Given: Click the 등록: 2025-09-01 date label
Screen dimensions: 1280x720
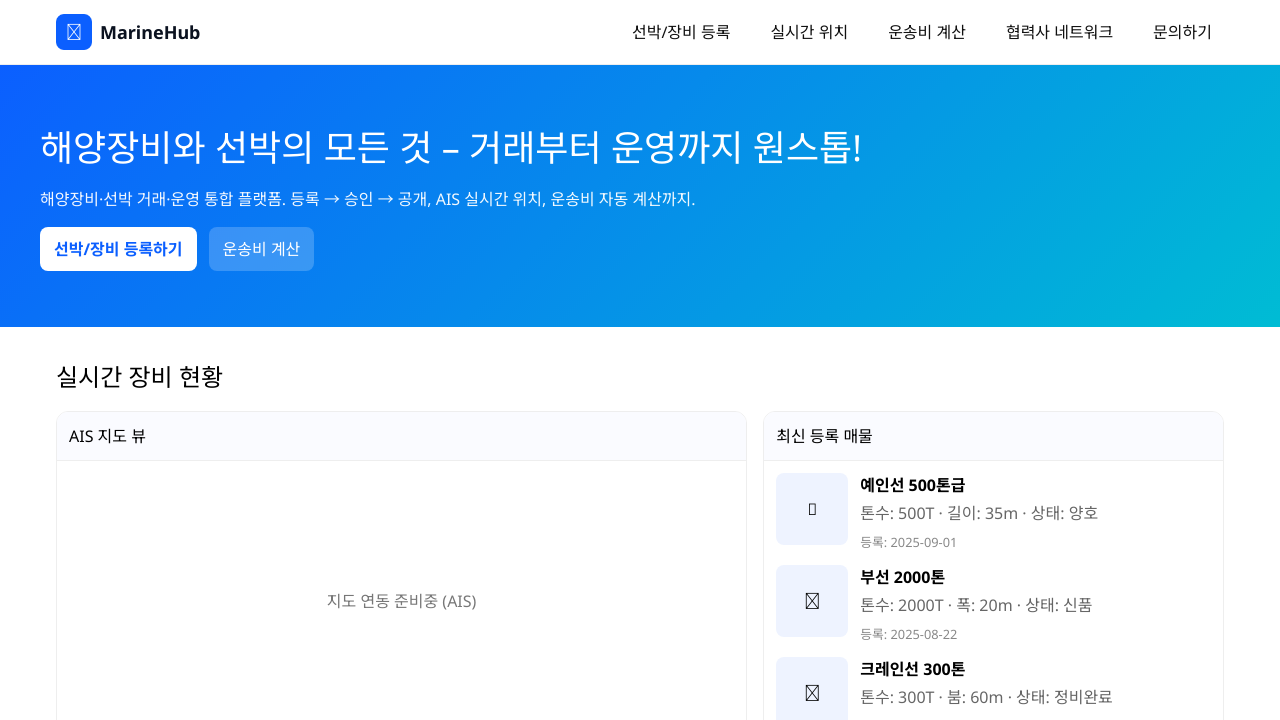Looking at the screenshot, I should [908, 542].
